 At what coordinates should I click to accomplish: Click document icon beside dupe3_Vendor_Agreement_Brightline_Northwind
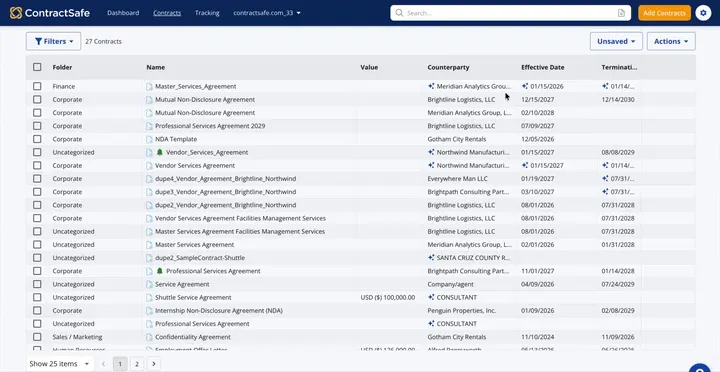149,192
